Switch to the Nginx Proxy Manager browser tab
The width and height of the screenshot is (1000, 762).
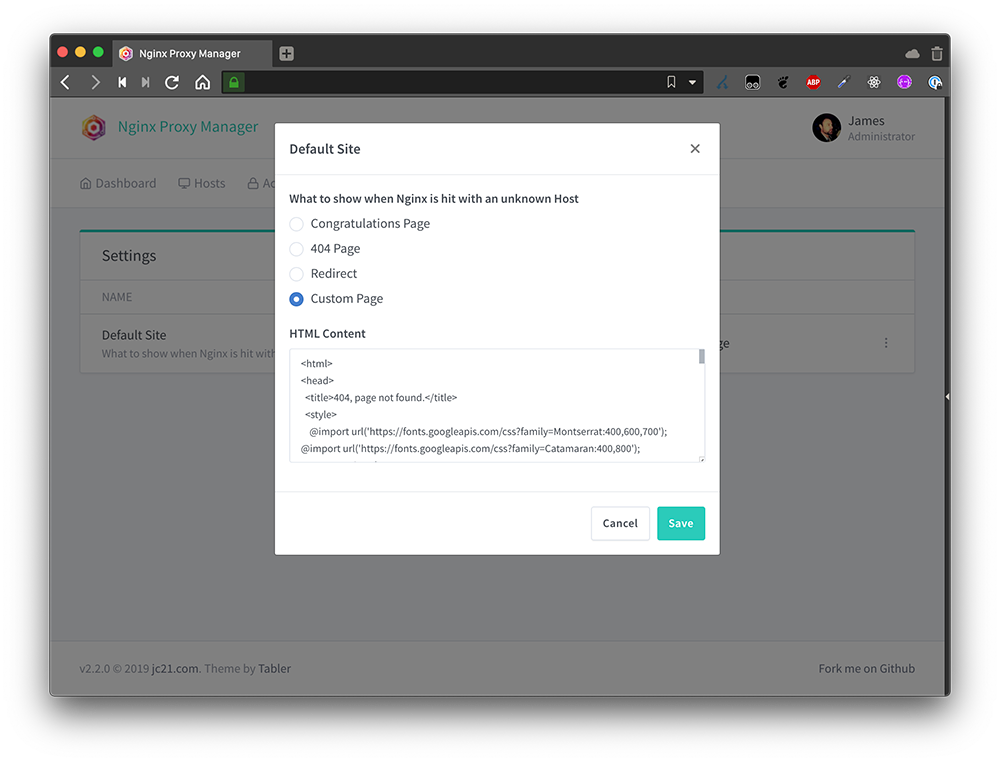pos(190,53)
